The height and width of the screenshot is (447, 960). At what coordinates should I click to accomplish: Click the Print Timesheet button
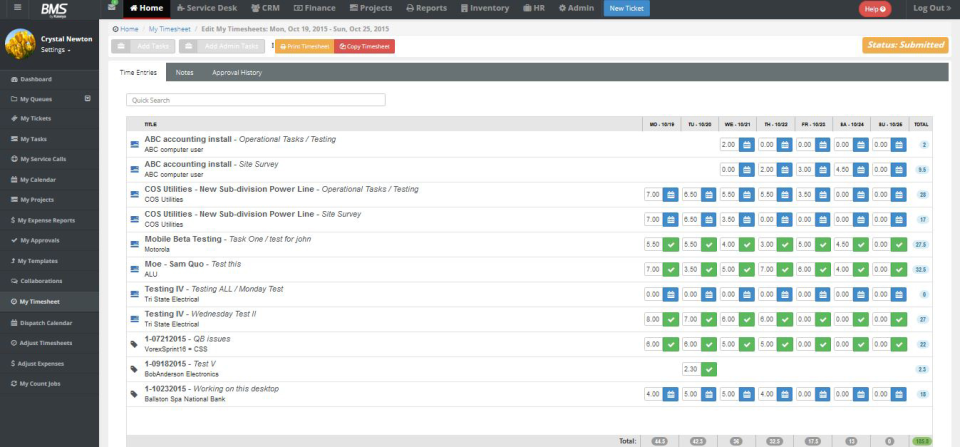[304, 47]
